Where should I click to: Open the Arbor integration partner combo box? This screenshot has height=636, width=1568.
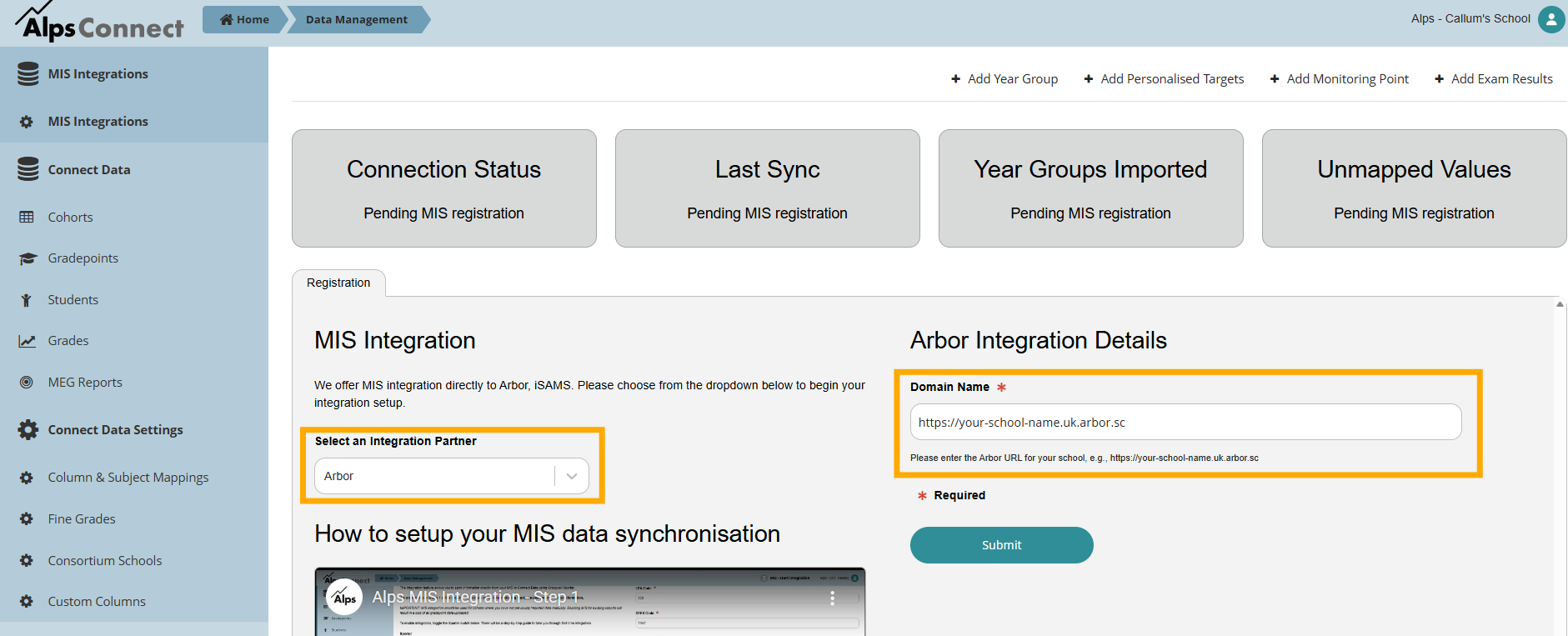[x=433, y=476]
